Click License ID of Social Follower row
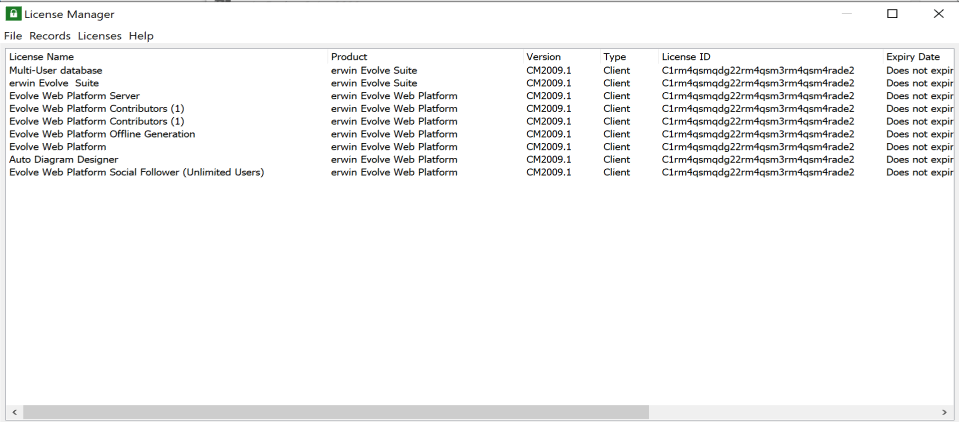The height and width of the screenshot is (422, 959). tap(758, 172)
